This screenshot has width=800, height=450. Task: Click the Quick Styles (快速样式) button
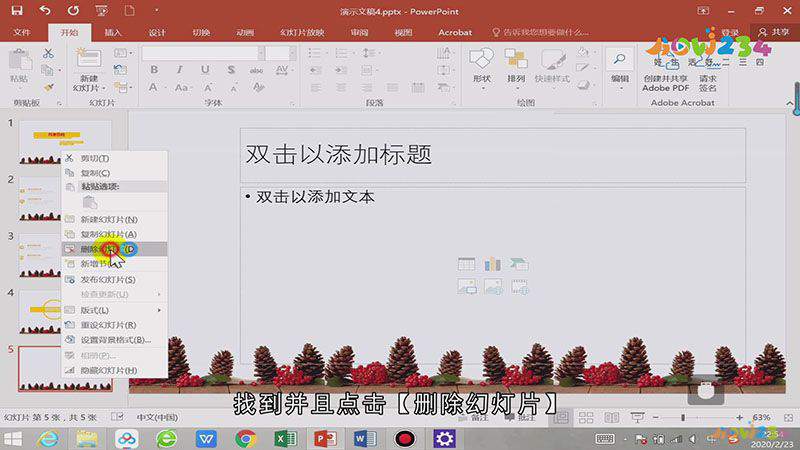(x=552, y=66)
